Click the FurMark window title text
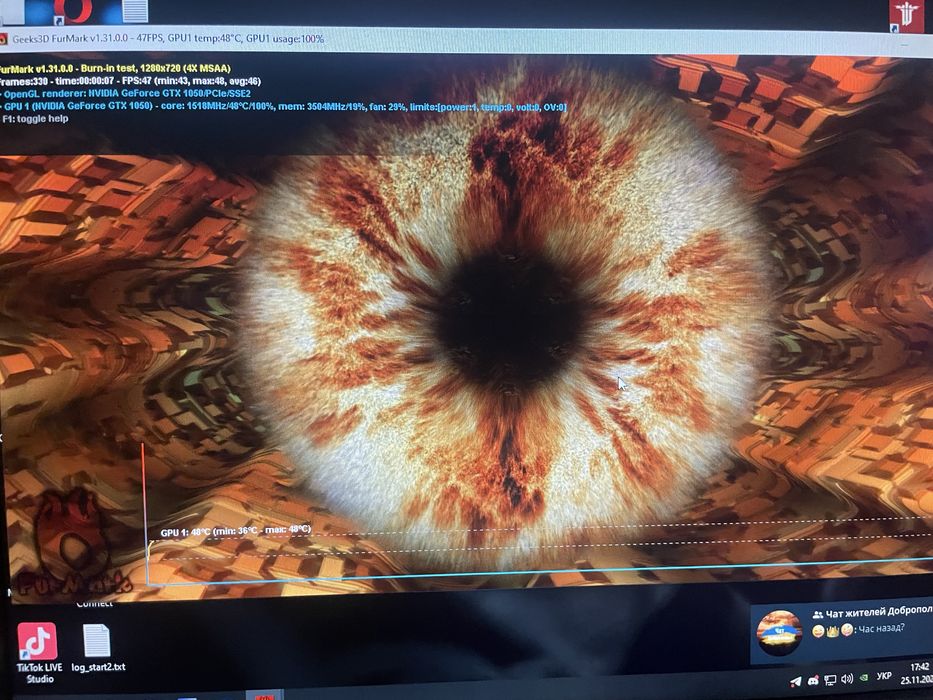The image size is (933, 700). [x=168, y=39]
